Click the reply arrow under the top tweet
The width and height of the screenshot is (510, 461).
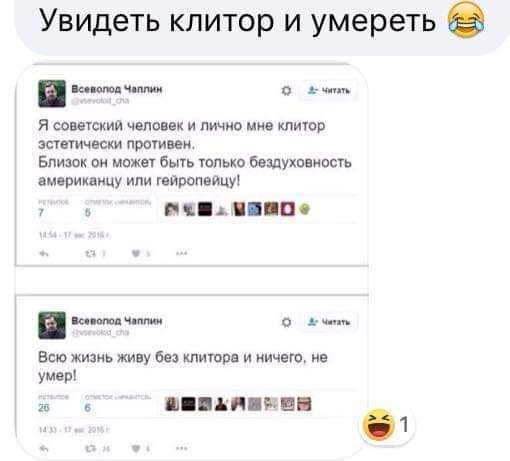pyautogui.click(x=44, y=254)
